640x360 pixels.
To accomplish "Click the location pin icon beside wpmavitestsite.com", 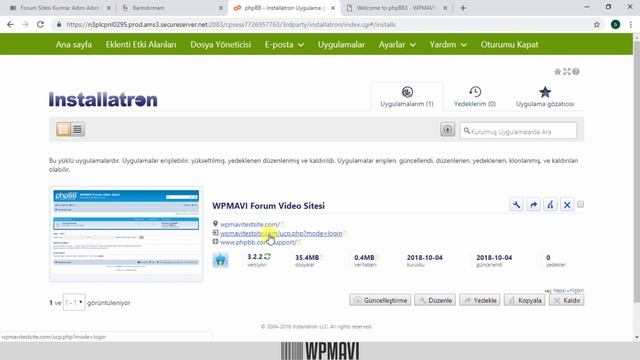I will [215, 224].
